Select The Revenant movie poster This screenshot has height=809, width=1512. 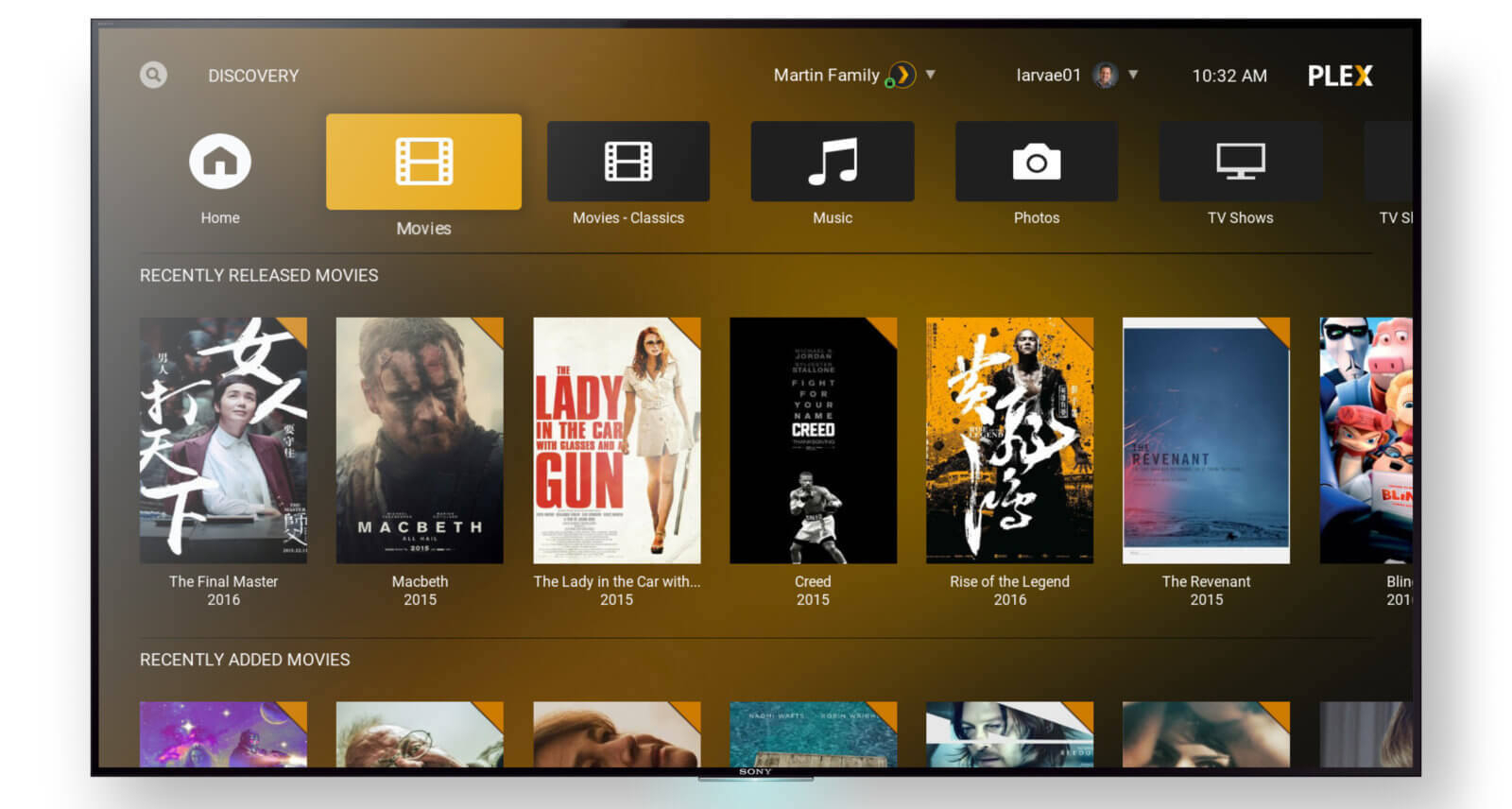click(1206, 440)
